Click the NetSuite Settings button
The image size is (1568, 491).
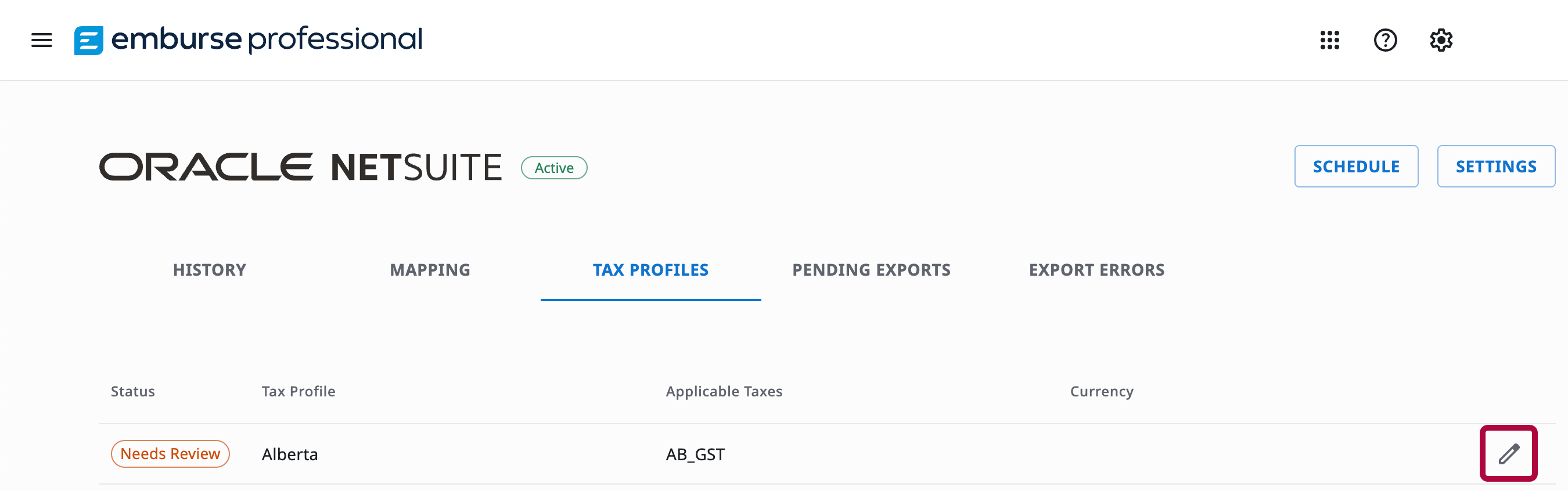1495,166
